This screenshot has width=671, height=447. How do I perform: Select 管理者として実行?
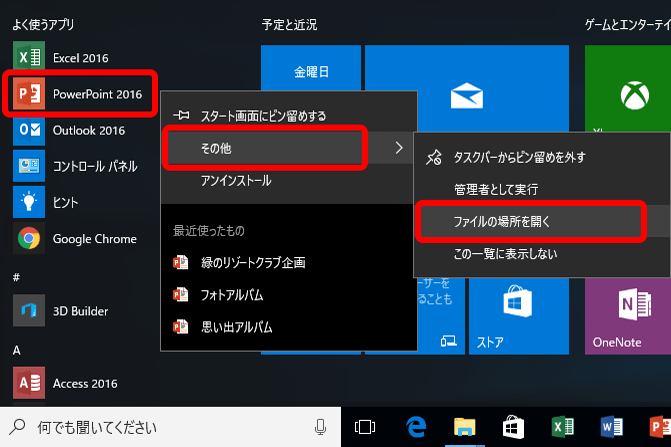(542, 189)
